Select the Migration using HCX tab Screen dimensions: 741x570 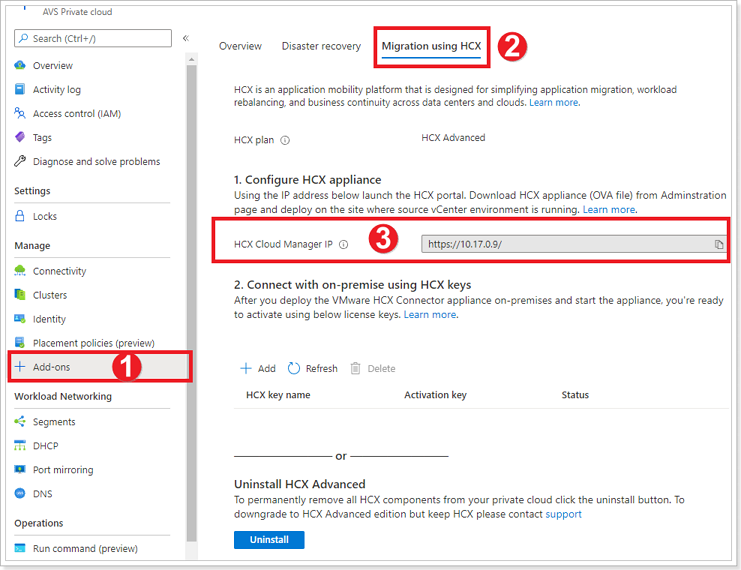point(431,46)
